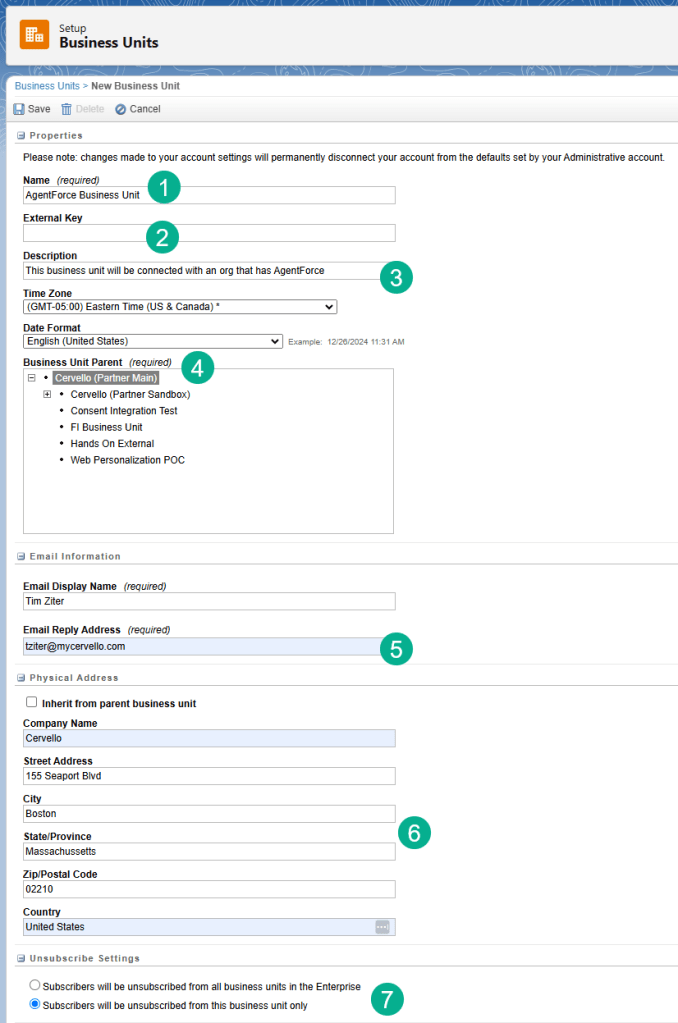Open the Business Units breadcrumb link
The image size is (678, 1023).
click(x=47, y=86)
